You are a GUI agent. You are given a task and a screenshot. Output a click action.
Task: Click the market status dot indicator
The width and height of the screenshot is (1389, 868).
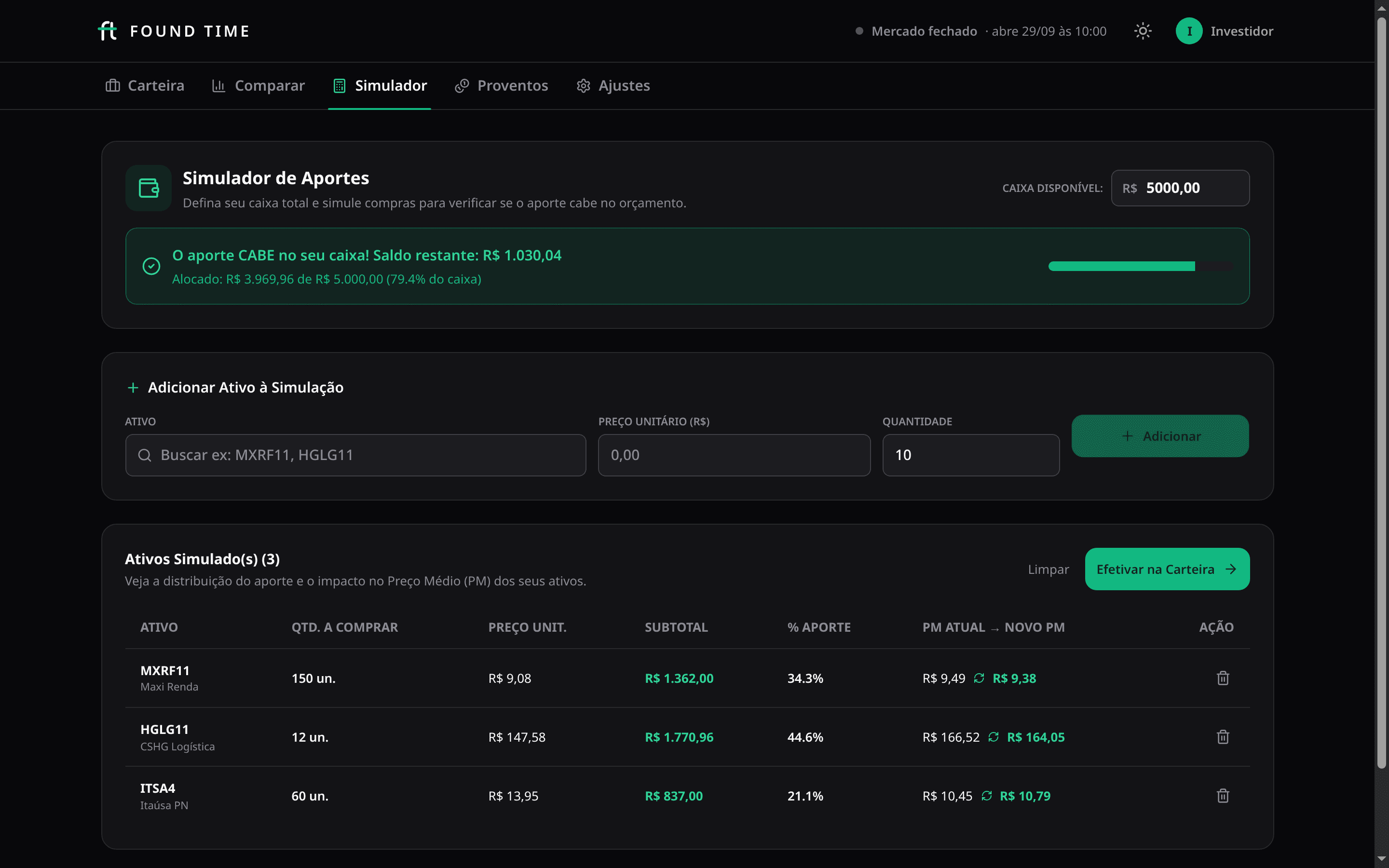tap(859, 31)
